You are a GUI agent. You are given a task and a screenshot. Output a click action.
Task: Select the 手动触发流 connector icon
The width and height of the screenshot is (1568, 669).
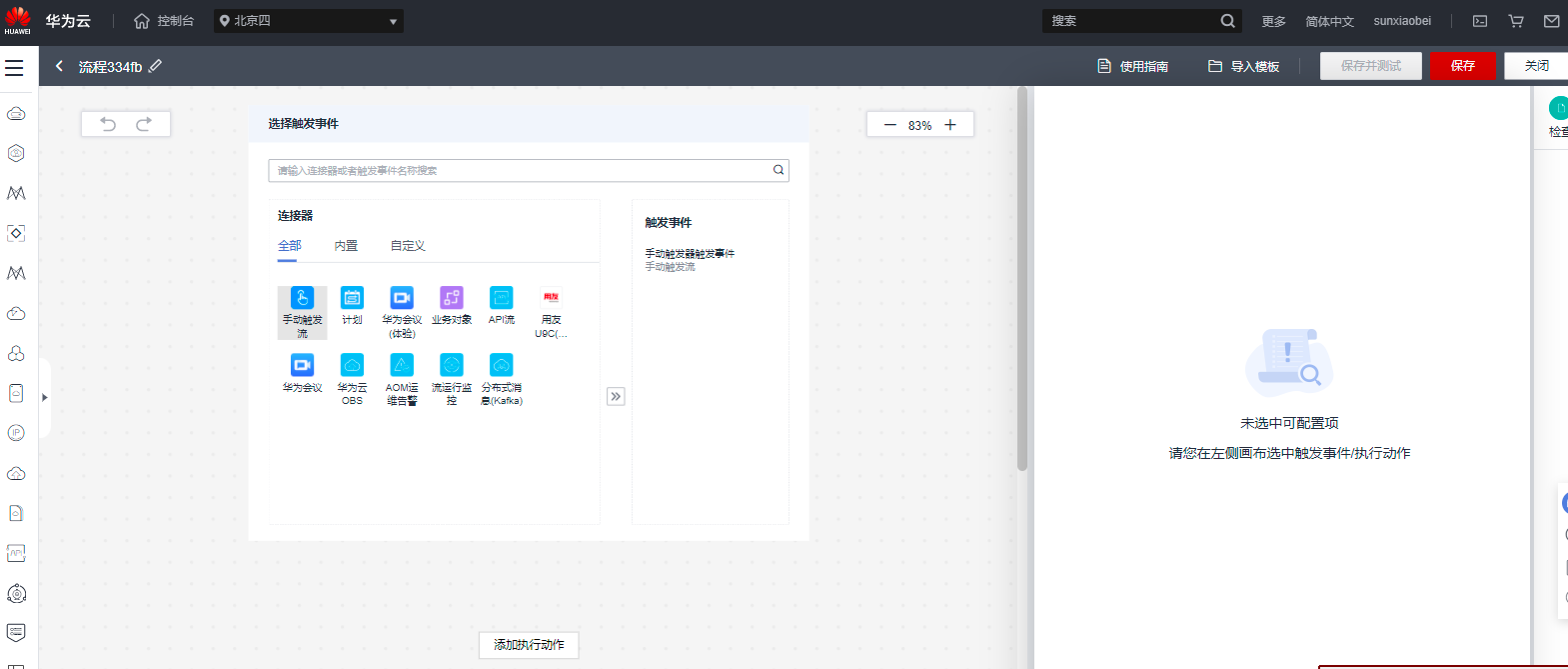pyautogui.click(x=302, y=298)
